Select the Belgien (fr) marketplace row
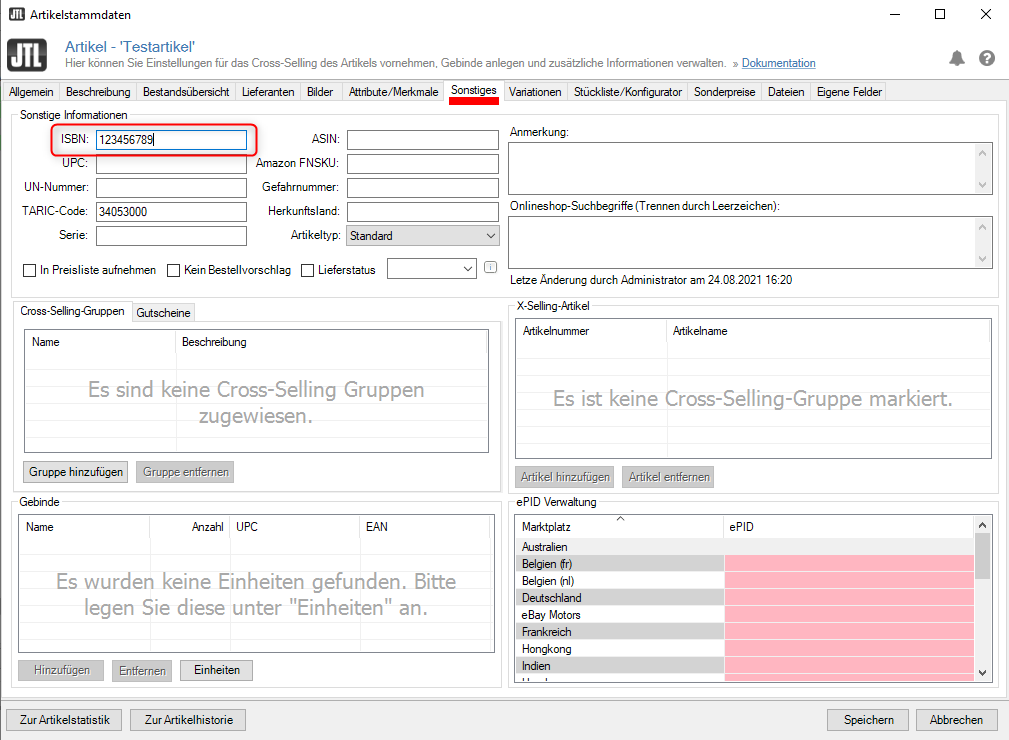The height and width of the screenshot is (740, 1009). click(x=744, y=564)
